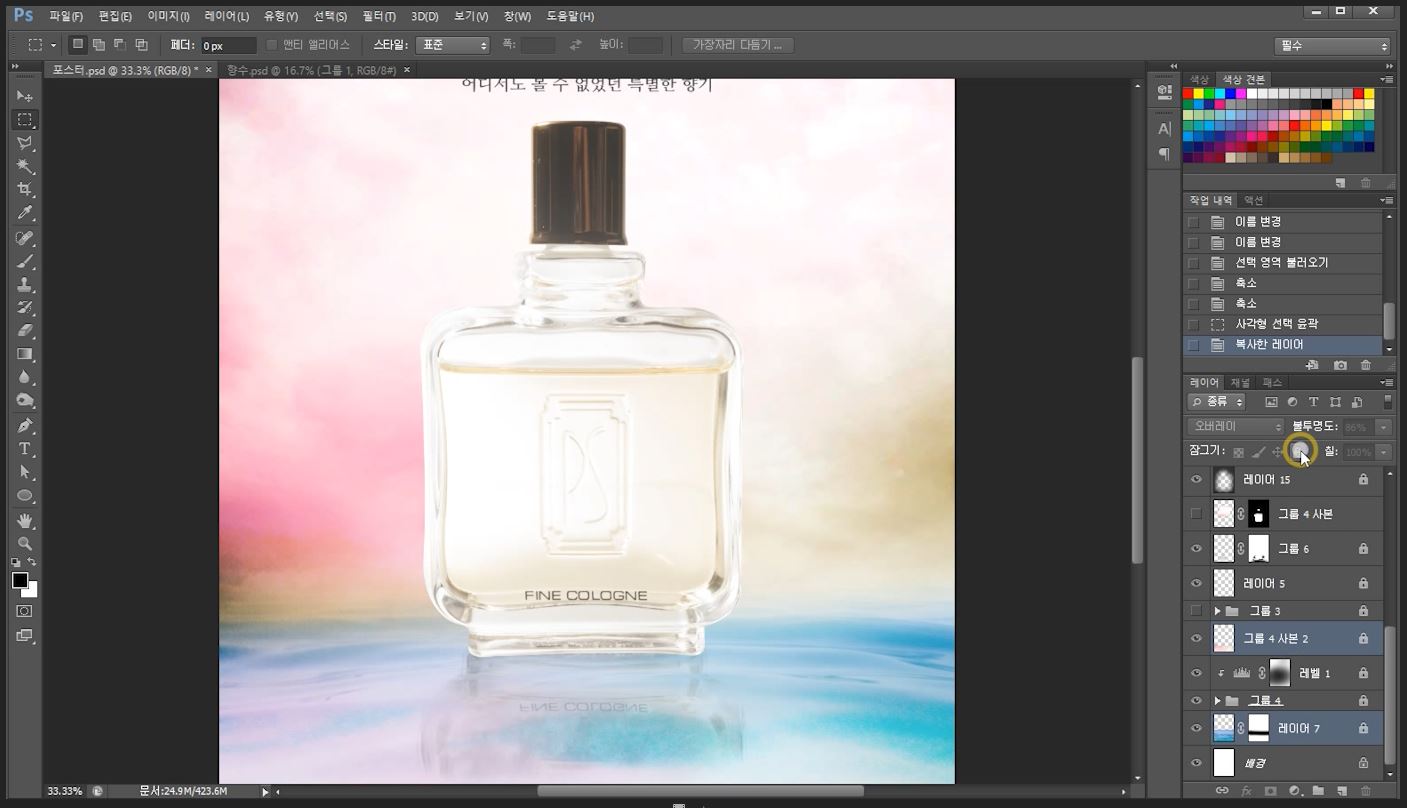Select 사각형 선택 윤곽 history state
The width and height of the screenshot is (1407, 808).
click(x=1282, y=324)
